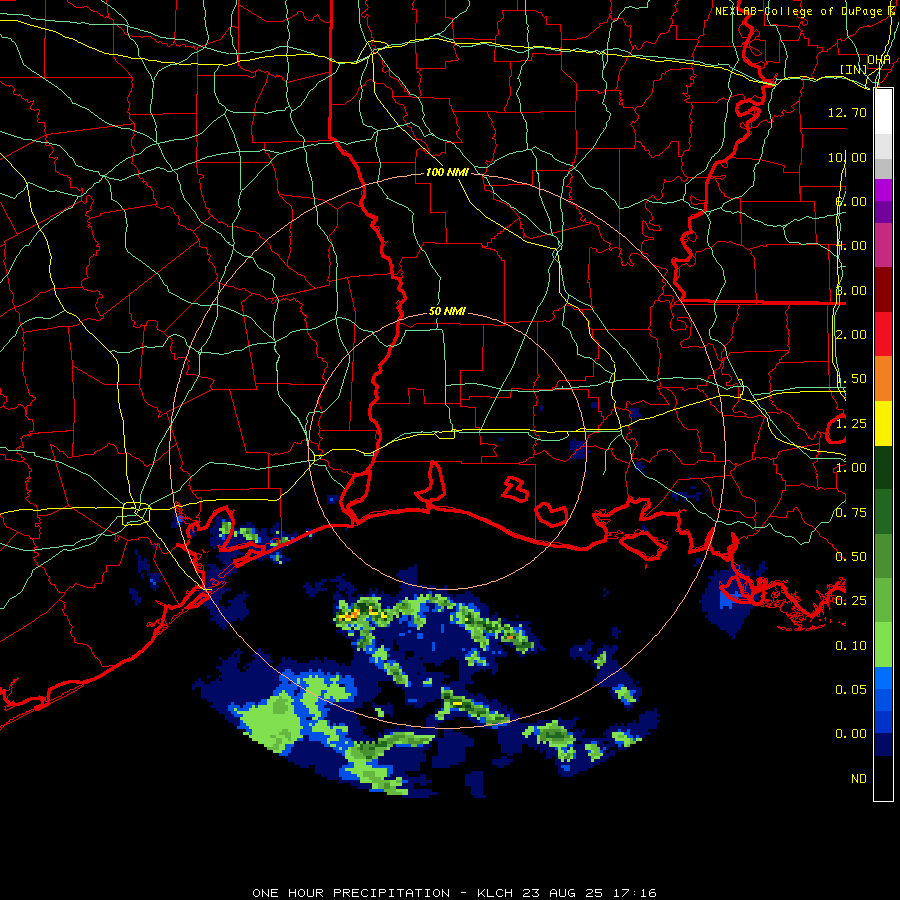Click the dark purple legend color swatch
900x900 pixels.
pyautogui.click(x=883, y=212)
